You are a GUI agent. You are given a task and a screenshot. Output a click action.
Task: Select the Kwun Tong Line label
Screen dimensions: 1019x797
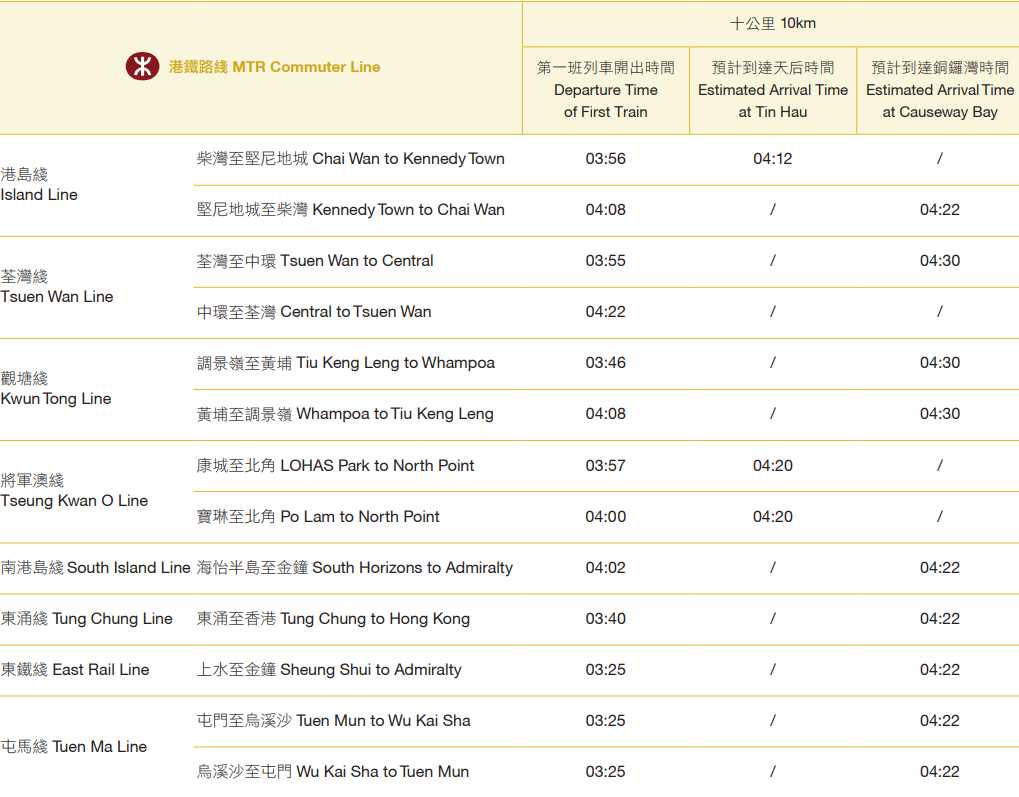point(56,389)
